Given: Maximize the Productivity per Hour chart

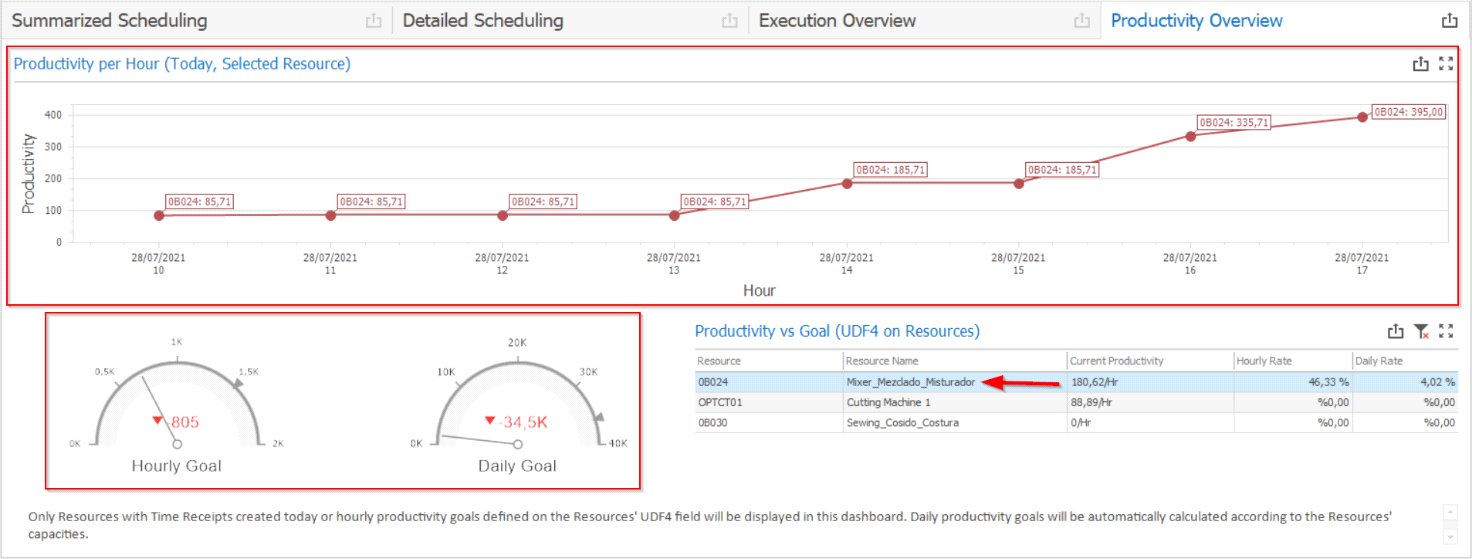Looking at the screenshot, I should point(1445,64).
